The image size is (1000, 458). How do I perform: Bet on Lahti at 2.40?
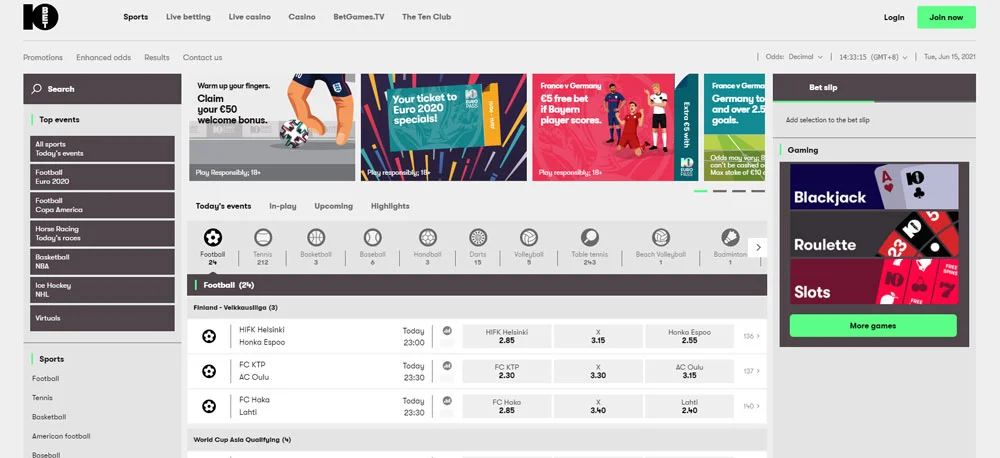click(x=689, y=406)
